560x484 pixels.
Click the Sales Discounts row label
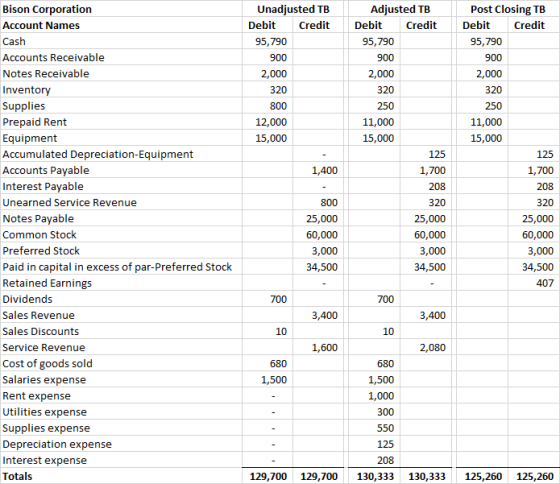[41, 331]
